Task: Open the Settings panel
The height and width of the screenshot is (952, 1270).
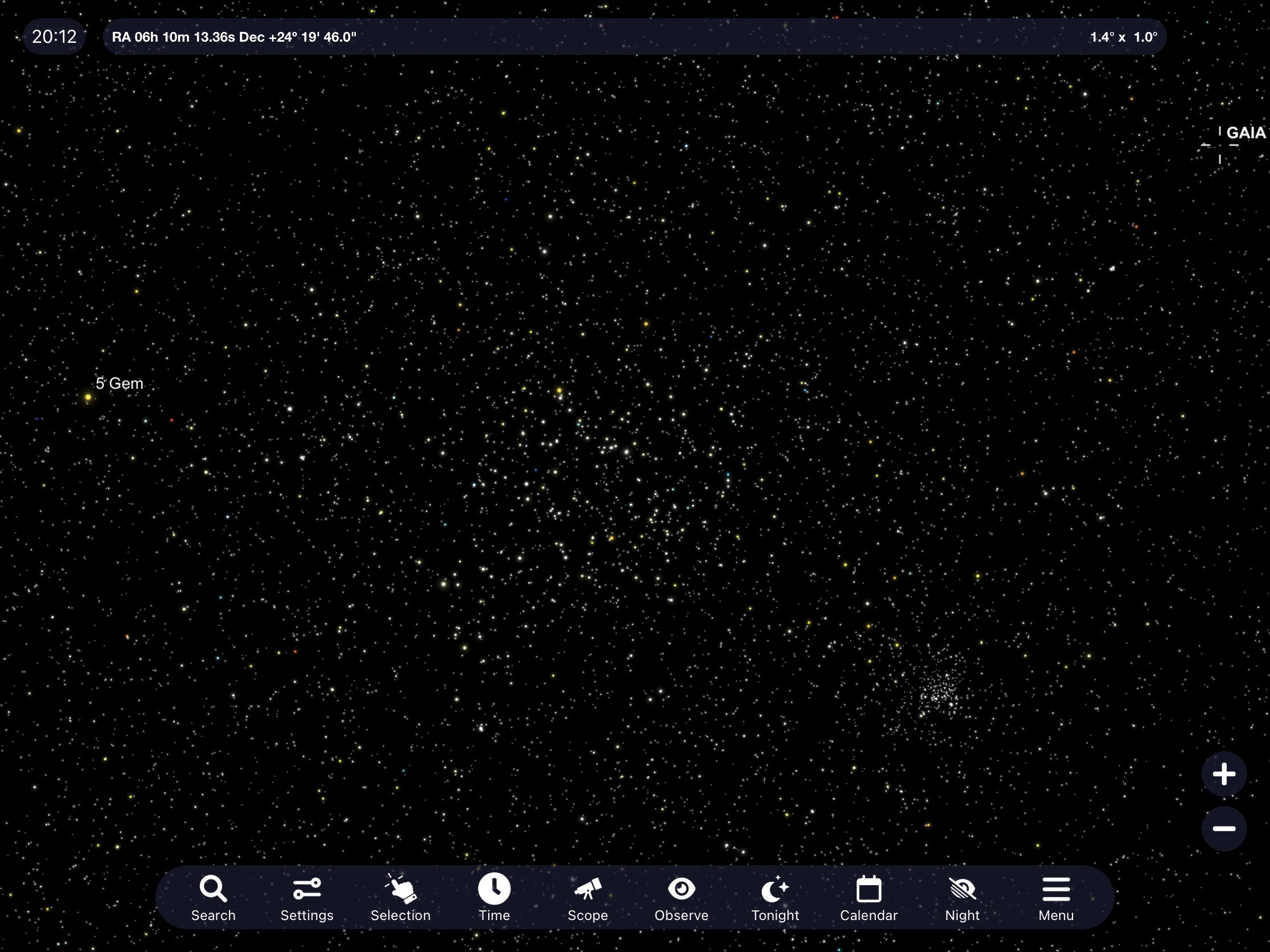Action: click(x=307, y=898)
